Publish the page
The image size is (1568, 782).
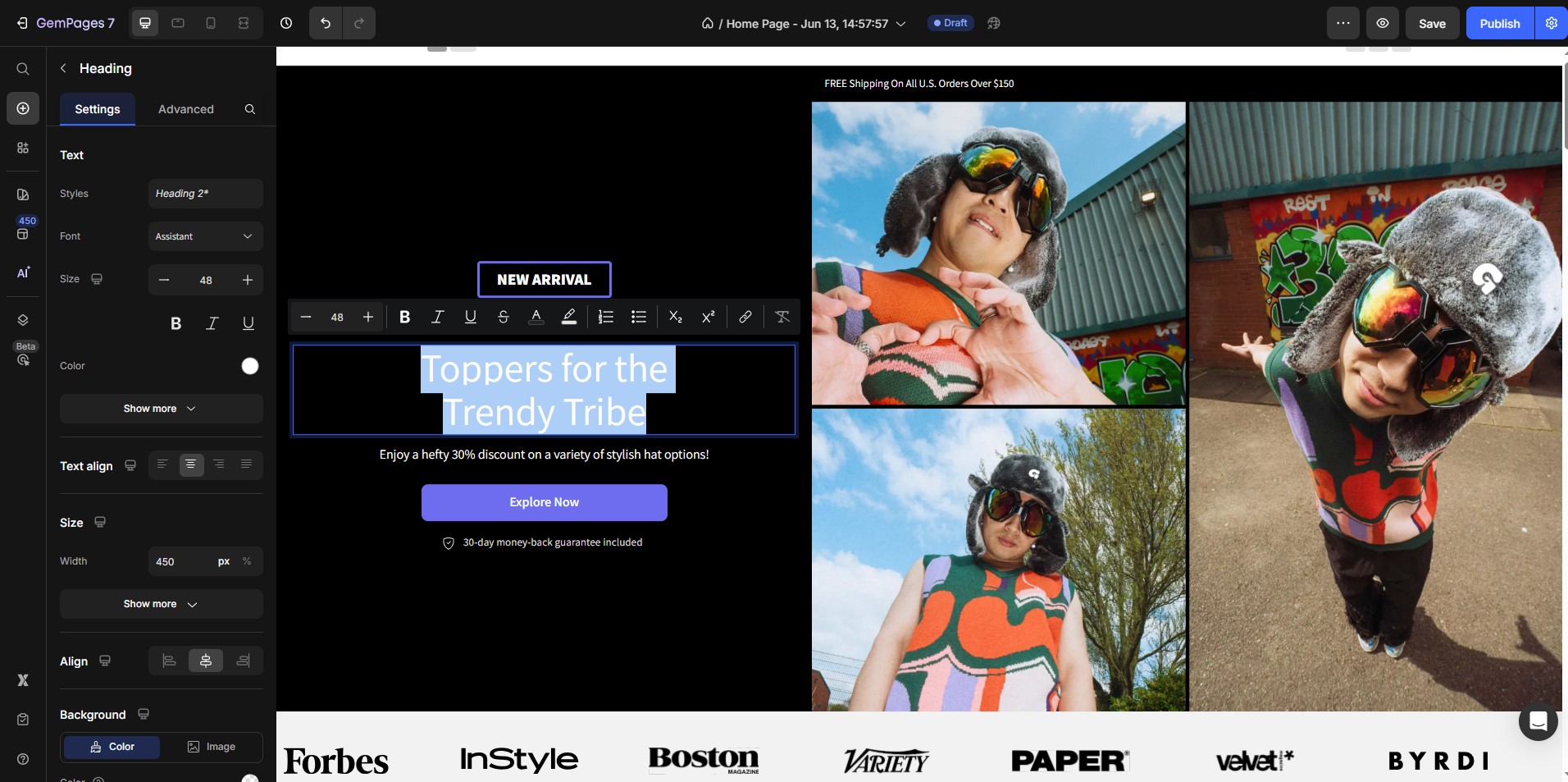tap(1499, 23)
